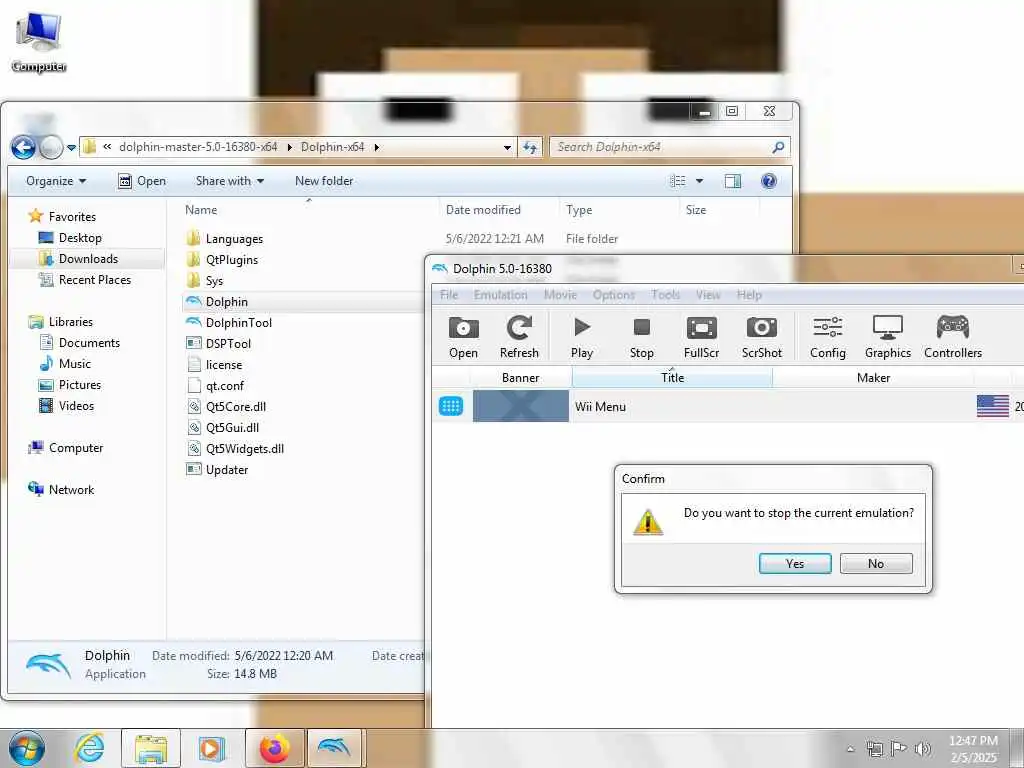The width and height of the screenshot is (1024, 768).
Task: Click the FullScr toolbar icon
Action: pyautogui.click(x=701, y=336)
